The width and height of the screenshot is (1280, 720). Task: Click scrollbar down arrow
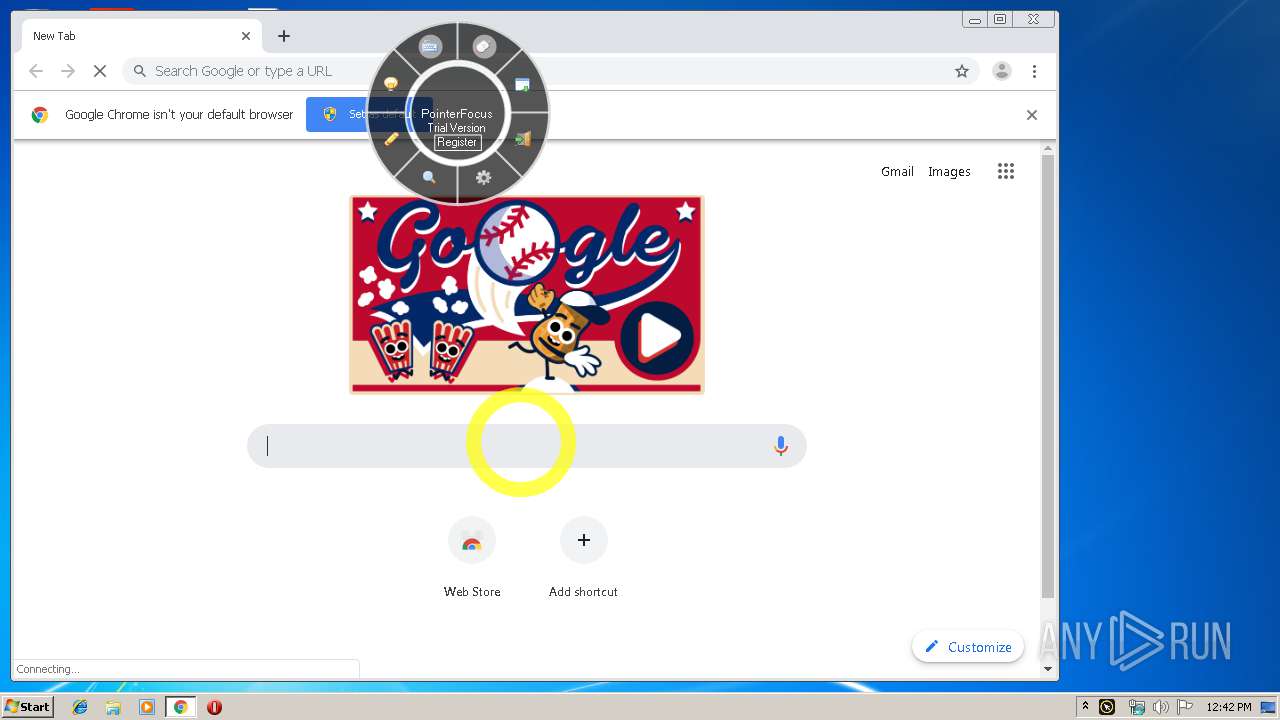tap(1048, 669)
